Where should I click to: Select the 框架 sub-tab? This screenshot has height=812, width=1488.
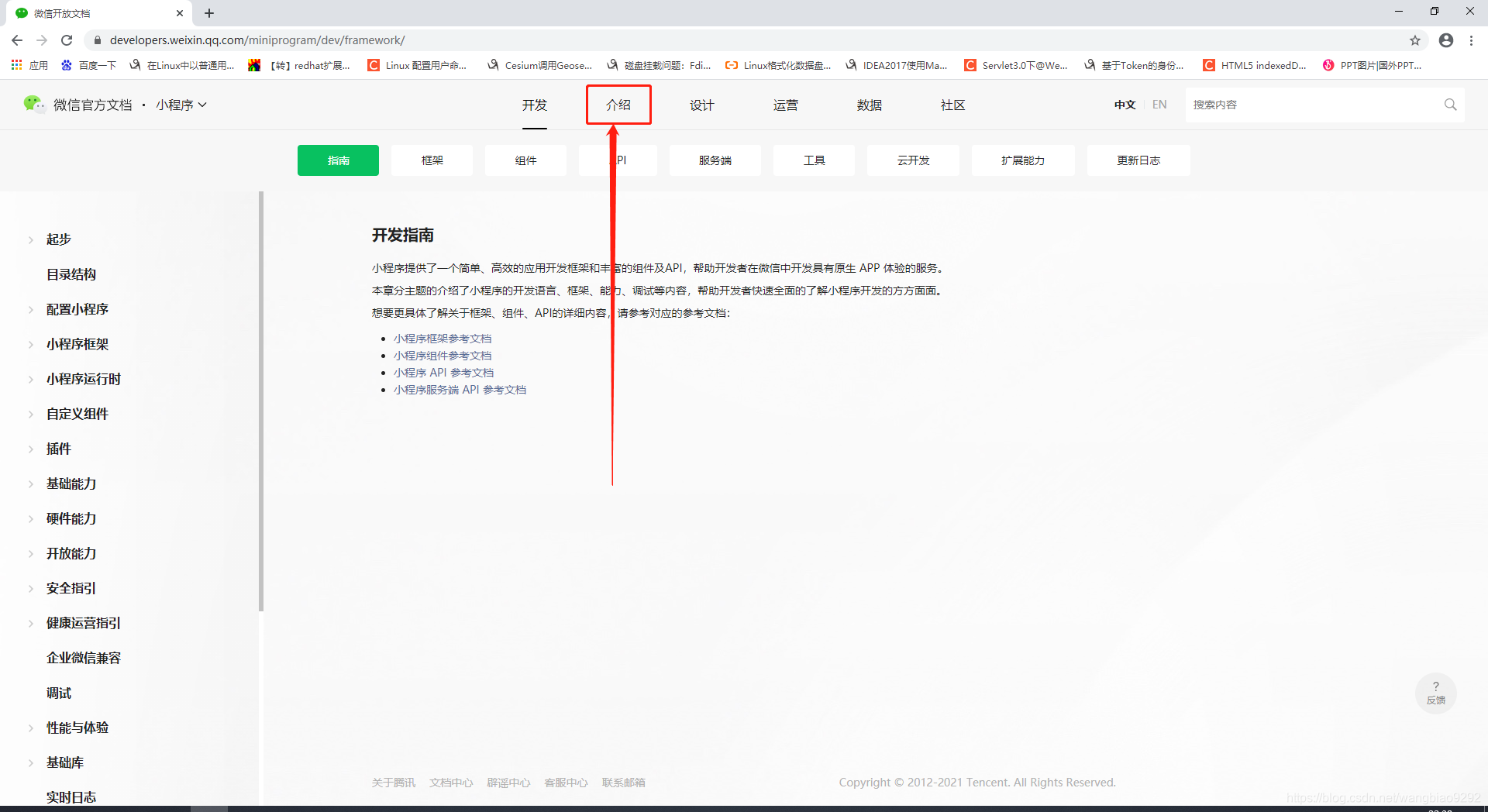click(432, 160)
